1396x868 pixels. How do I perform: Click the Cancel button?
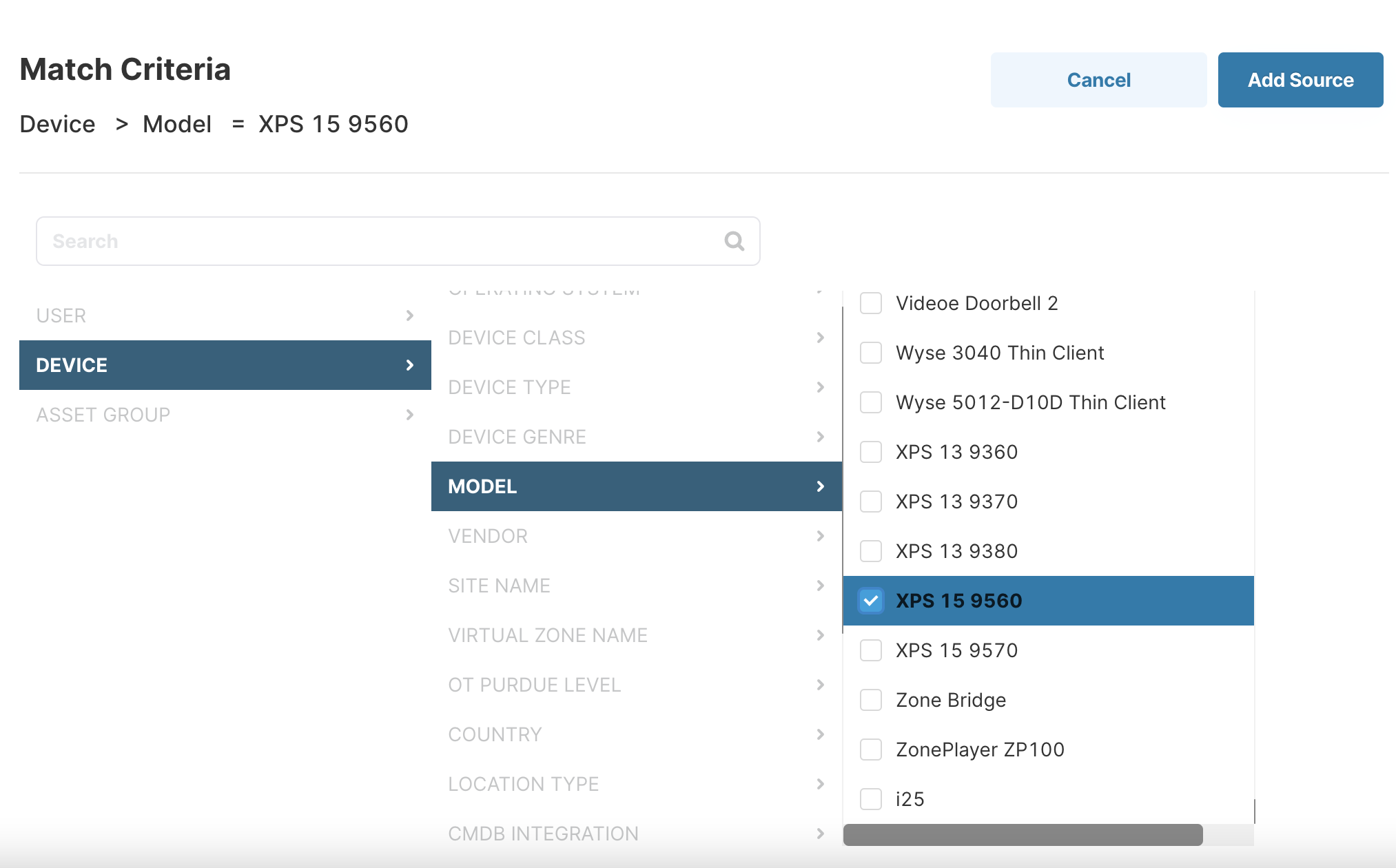click(1098, 80)
